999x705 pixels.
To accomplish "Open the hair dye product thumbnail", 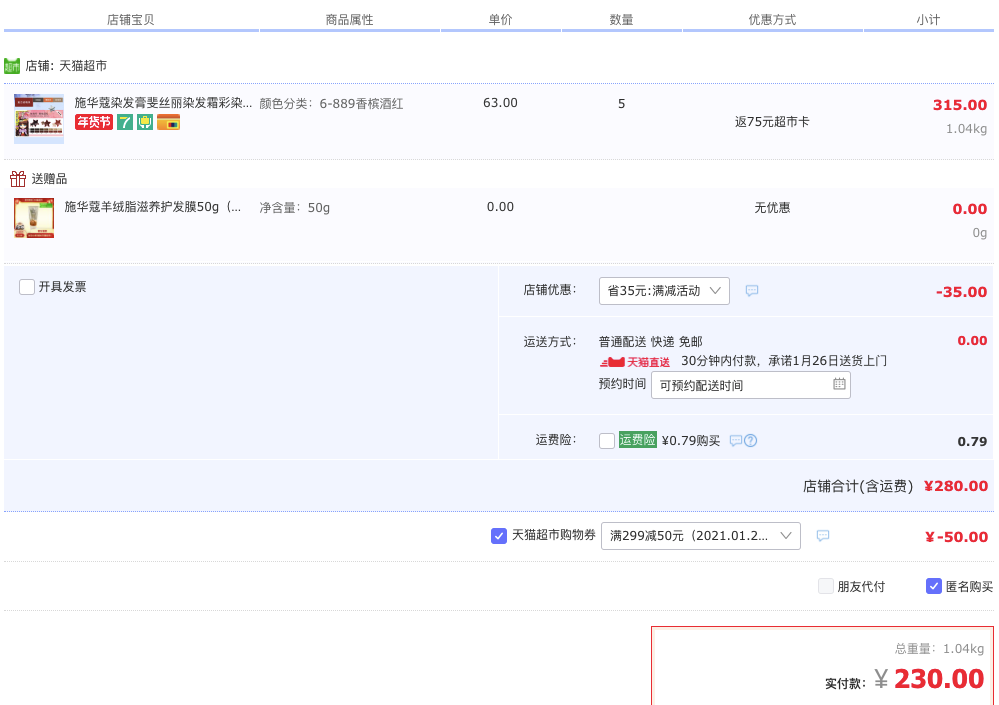I will [x=39, y=119].
